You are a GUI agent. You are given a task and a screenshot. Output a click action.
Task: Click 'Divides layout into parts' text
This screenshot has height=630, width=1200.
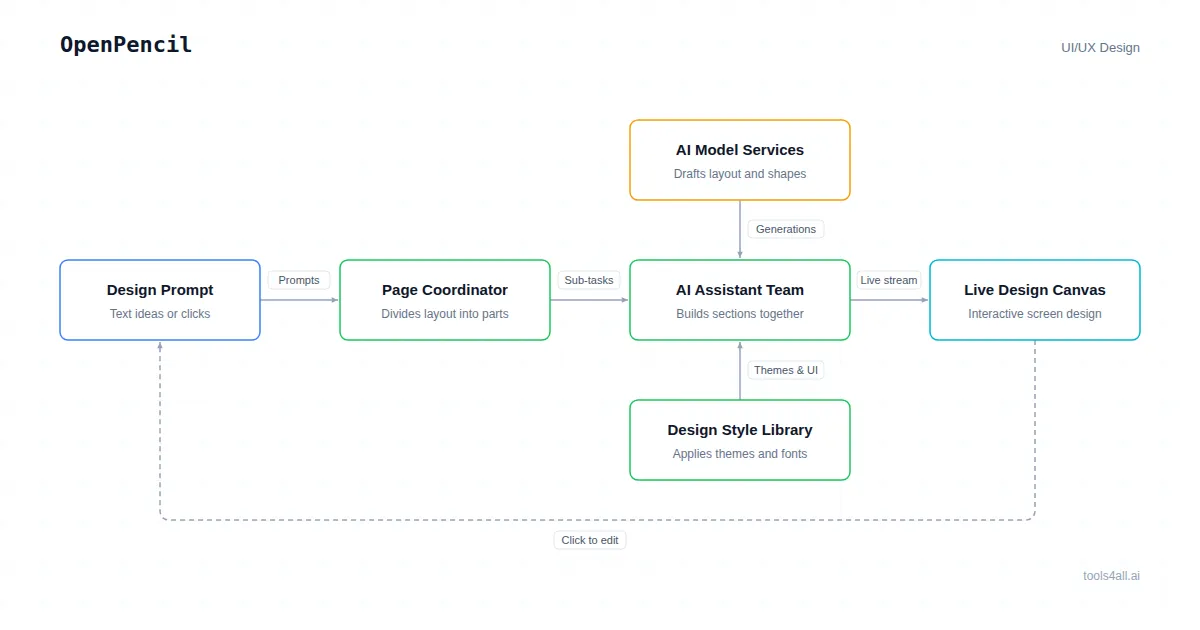click(445, 314)
